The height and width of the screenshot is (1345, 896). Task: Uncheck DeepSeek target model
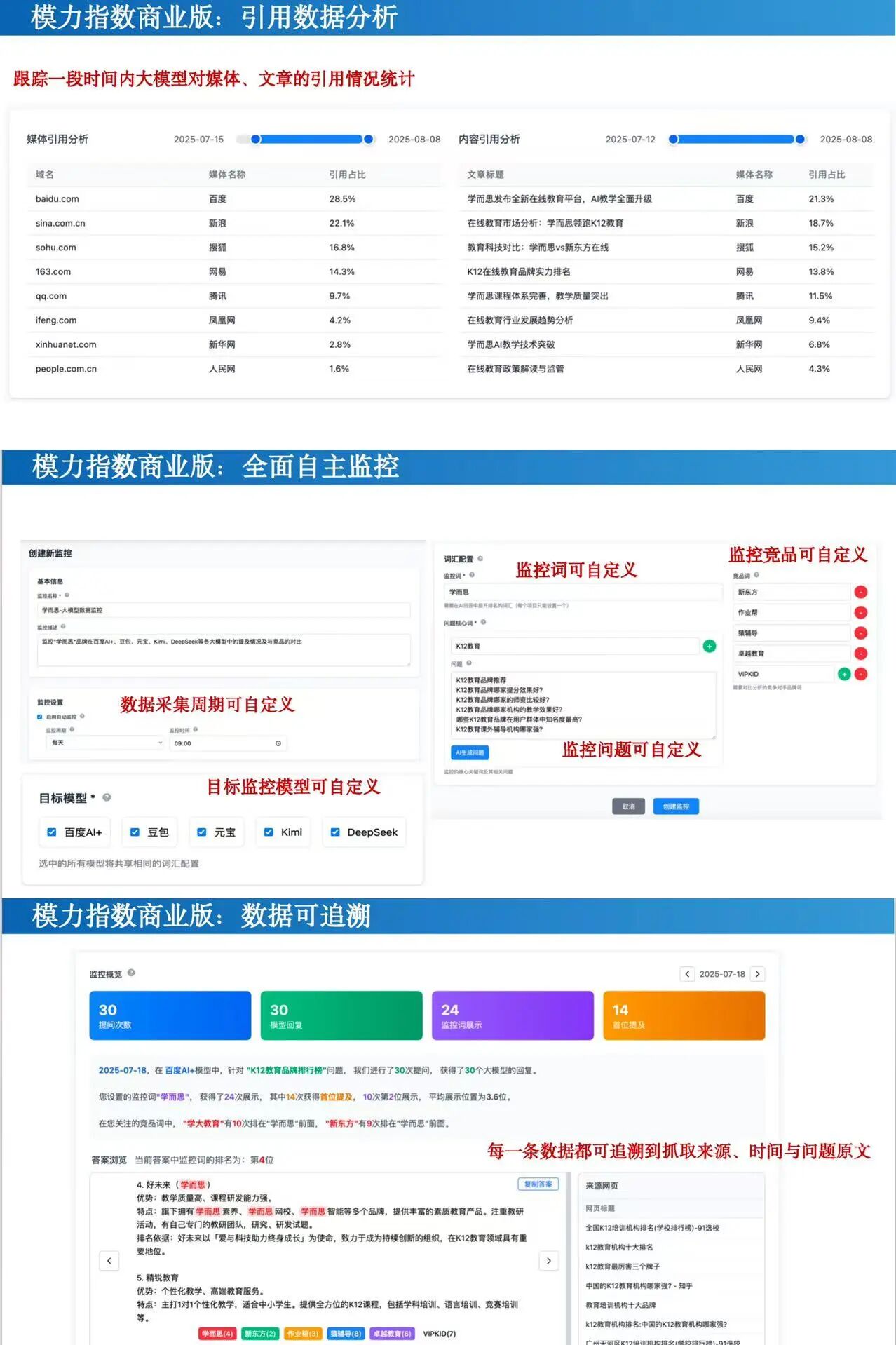[335, 832]
